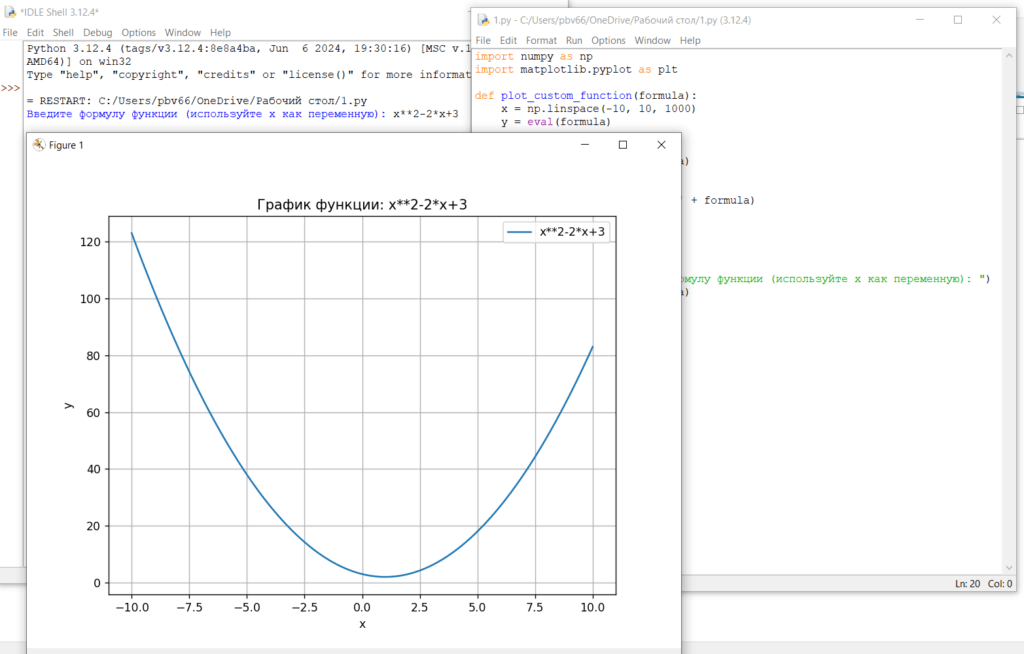The width and height of the screenshot is (1024, 654).
Task: Open Run menu in 1.py editor
Action: point(574,41)
